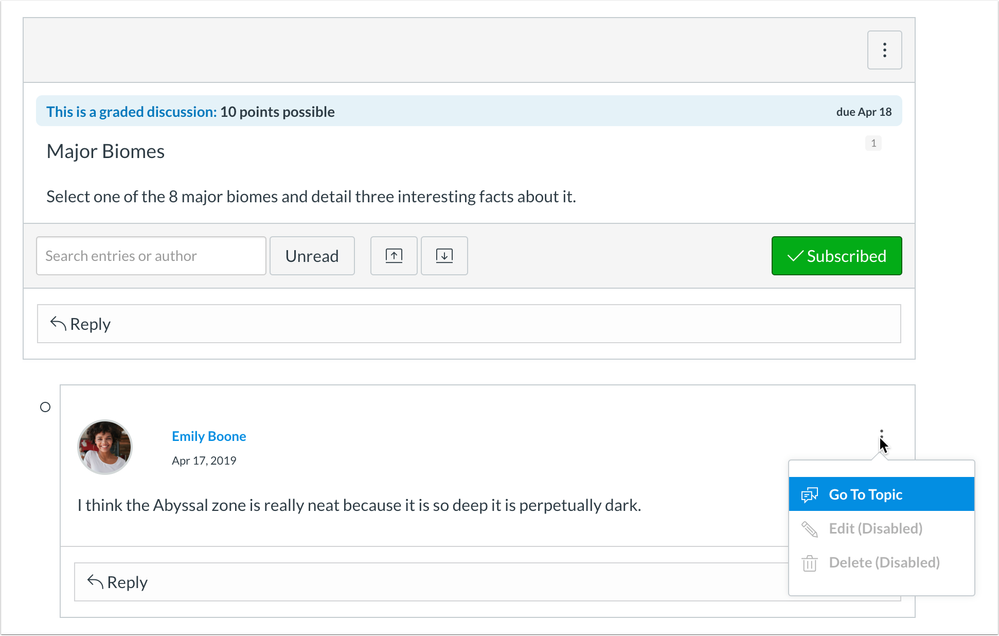This screenshot has height=636, width=999.
Task: Click the expand replies download-arrow icon
Action: [444, 256]
